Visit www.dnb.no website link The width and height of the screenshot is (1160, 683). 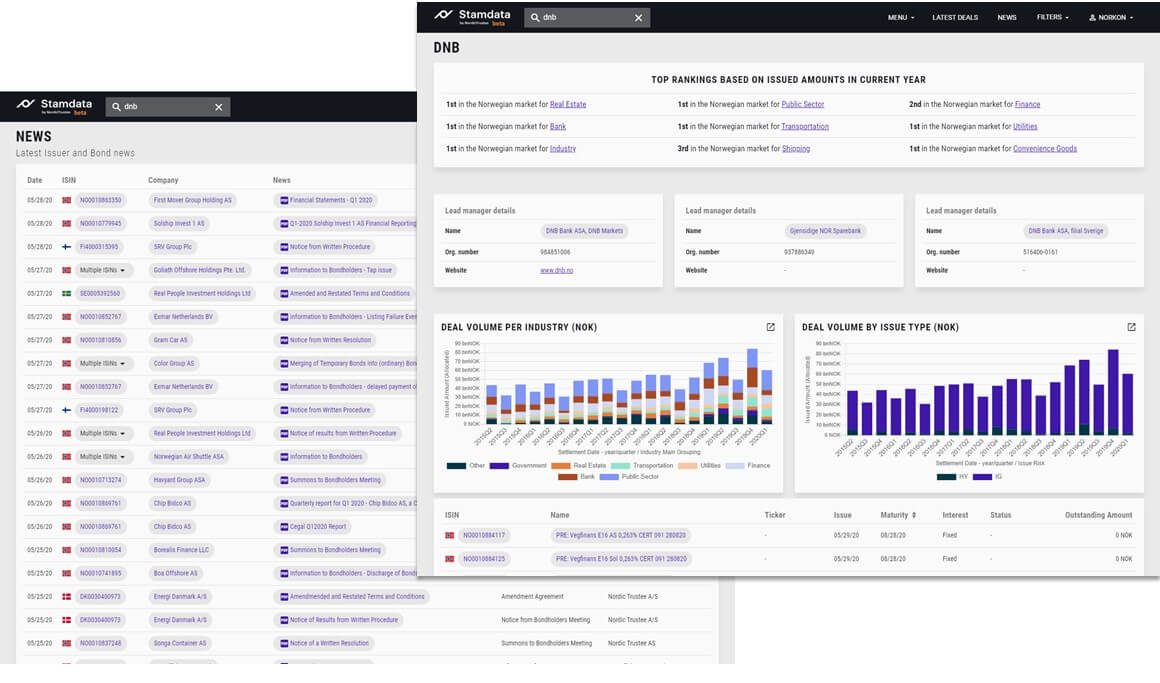[x=556, y=271]
